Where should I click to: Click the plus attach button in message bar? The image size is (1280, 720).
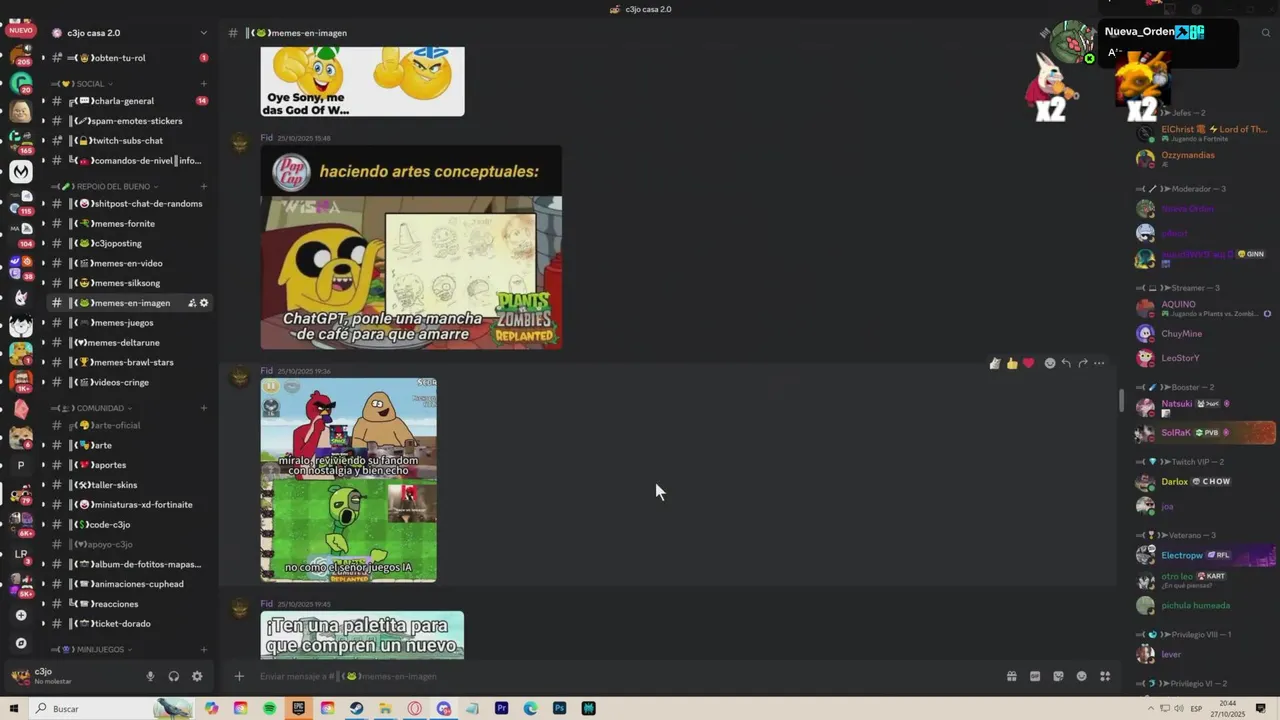pyautogui.click(x=239, y=676)
